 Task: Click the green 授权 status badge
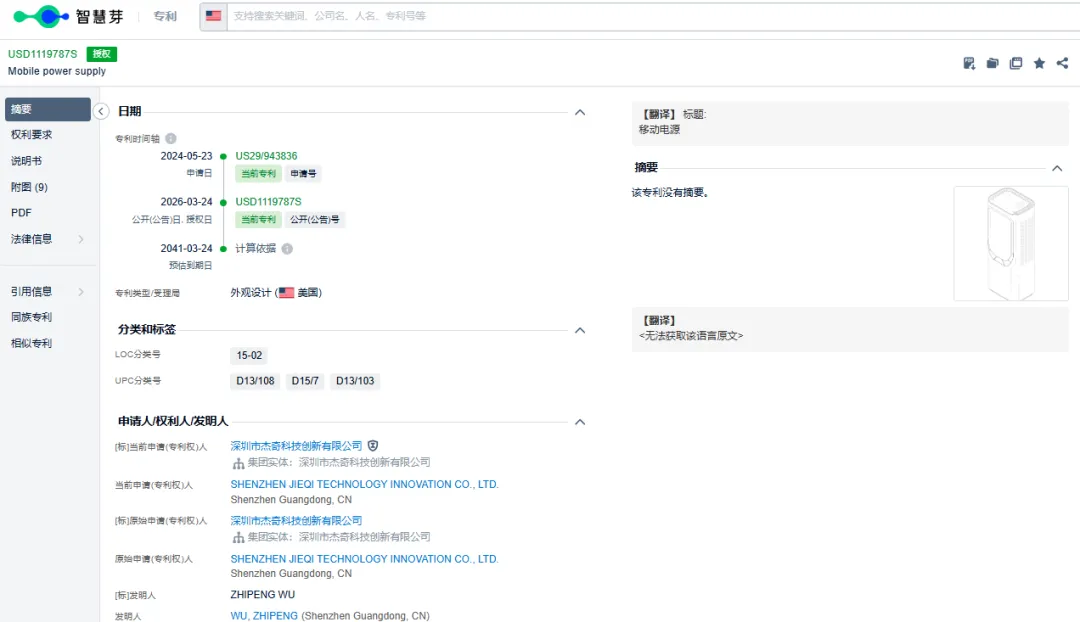(x=101, y=54)
